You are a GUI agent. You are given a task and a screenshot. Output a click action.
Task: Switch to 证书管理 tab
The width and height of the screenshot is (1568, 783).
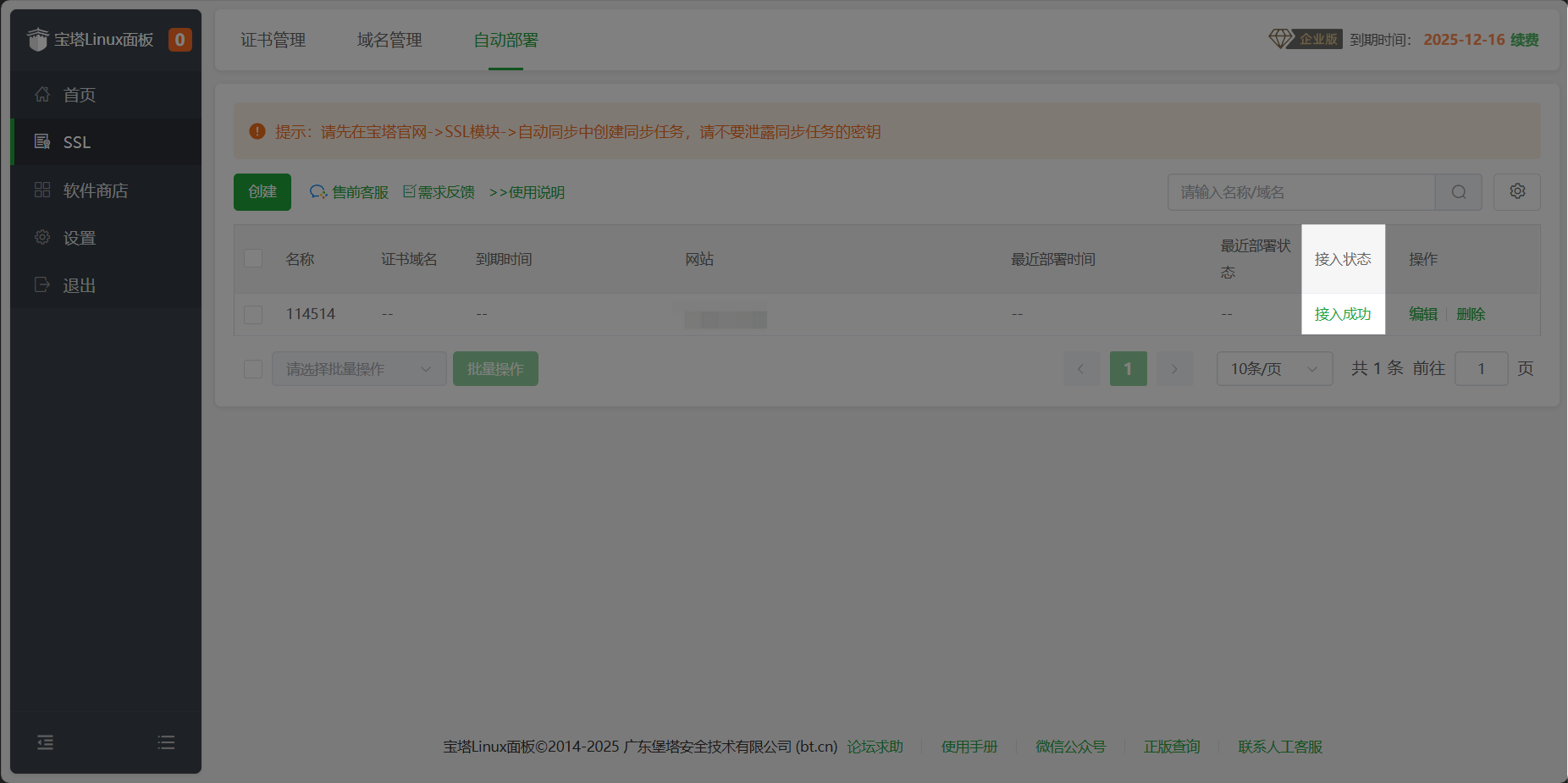[x=273, y=40]
